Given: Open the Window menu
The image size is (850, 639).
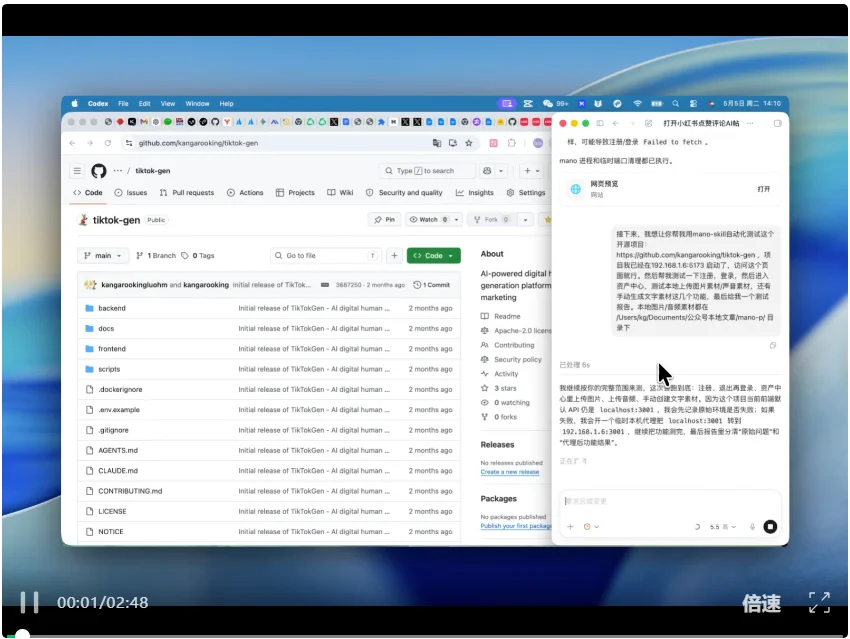Looking at the screenshot, I should [197, 104].
